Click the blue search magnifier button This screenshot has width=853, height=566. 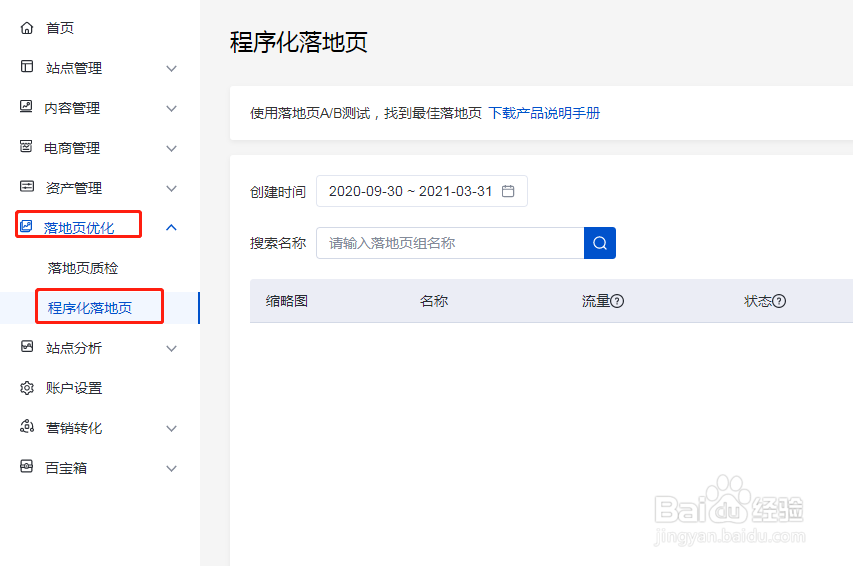tap(600, 243)
